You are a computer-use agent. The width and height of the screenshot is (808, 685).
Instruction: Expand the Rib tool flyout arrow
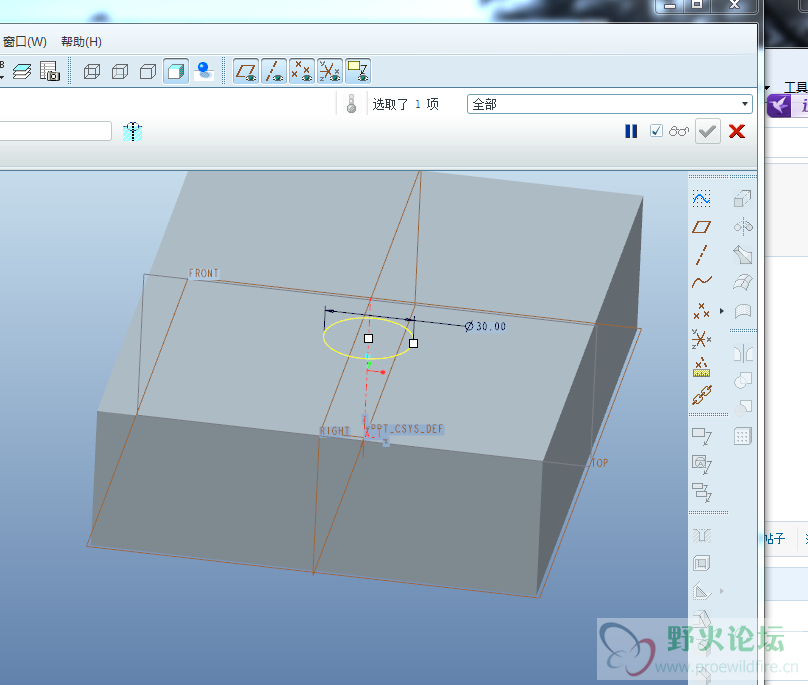(721, 591)
